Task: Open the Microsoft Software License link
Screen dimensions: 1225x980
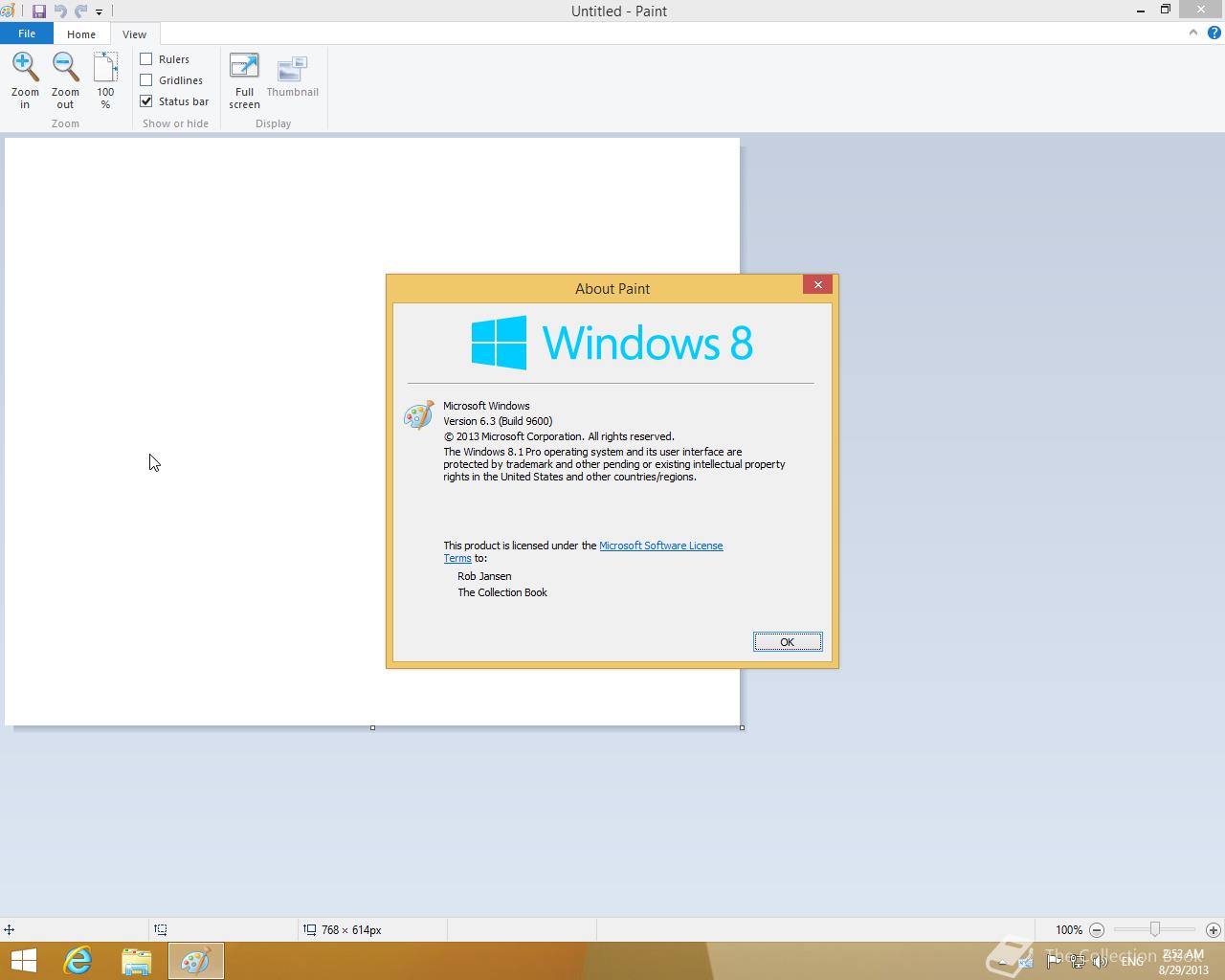Action: point(660,546)
